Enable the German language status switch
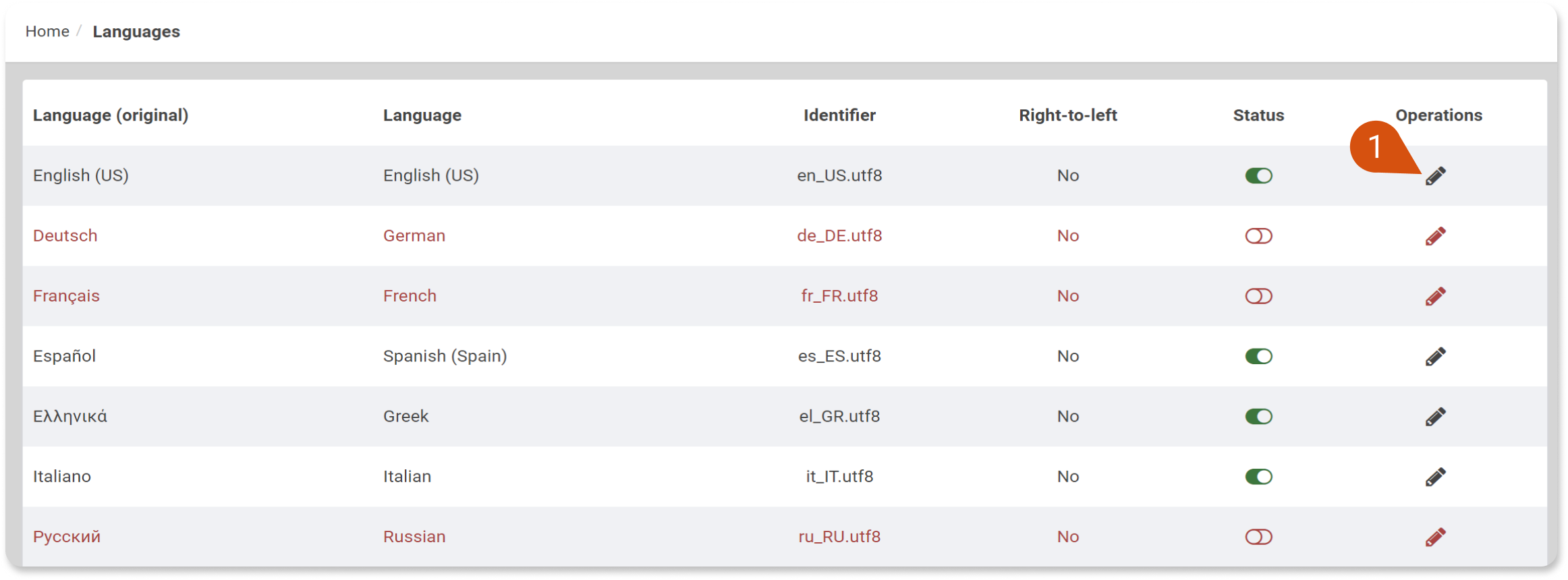 click(1258, 236)
